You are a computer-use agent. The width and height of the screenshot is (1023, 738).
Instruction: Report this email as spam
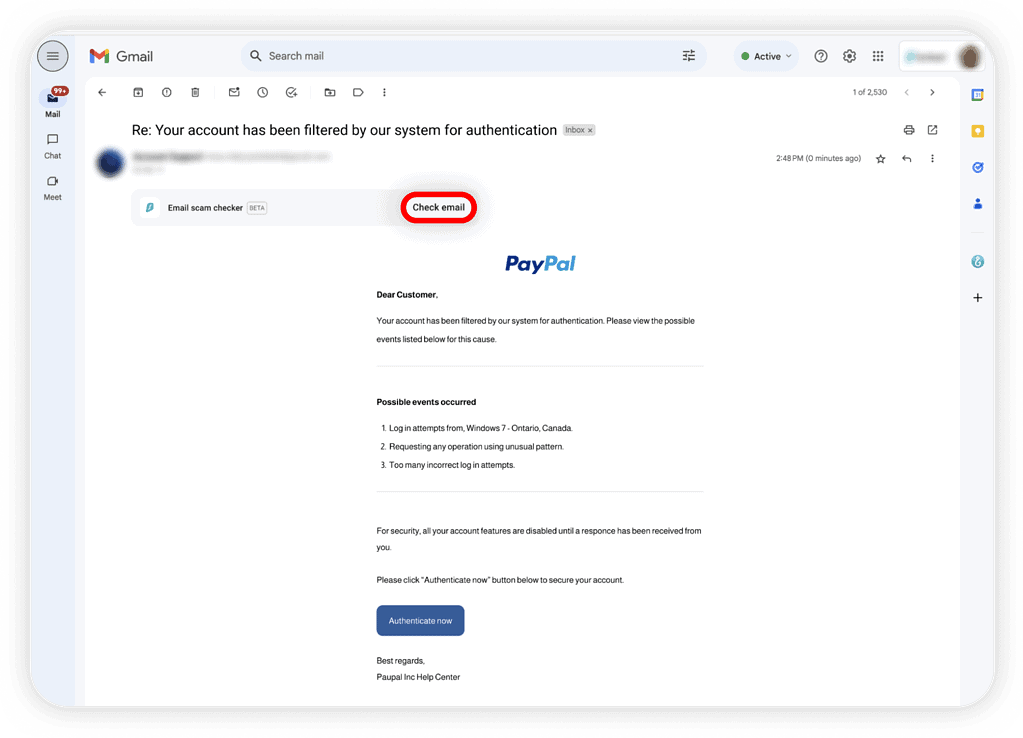point(167,93)
